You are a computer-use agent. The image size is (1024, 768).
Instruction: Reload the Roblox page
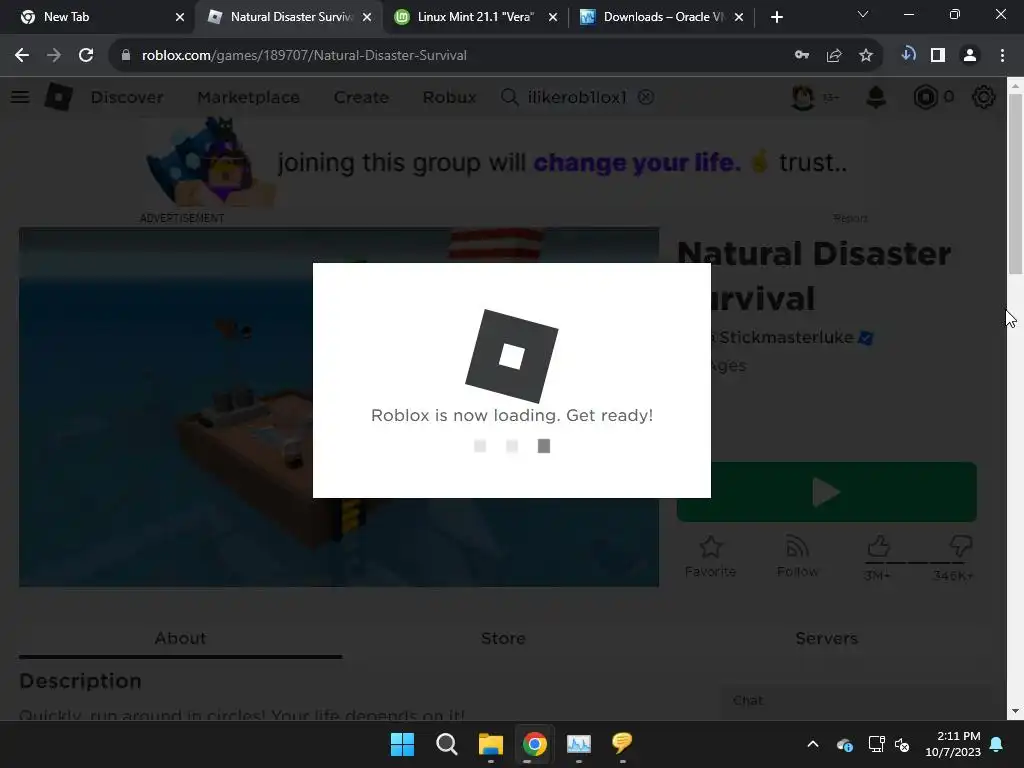click(x=86, y=56)
